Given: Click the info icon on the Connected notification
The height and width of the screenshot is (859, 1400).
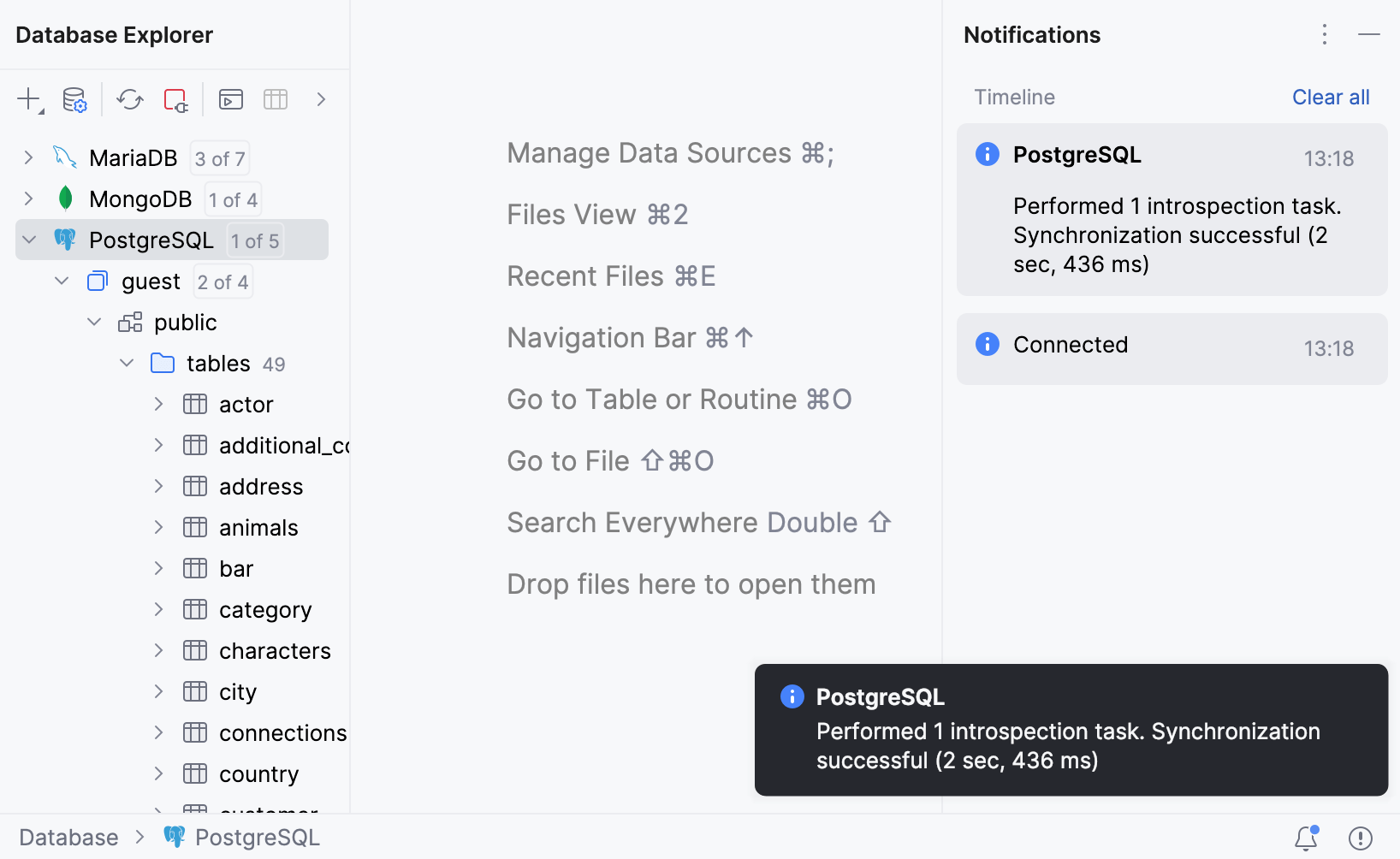Looking at the screenshot, I should (x=988, y=344).
